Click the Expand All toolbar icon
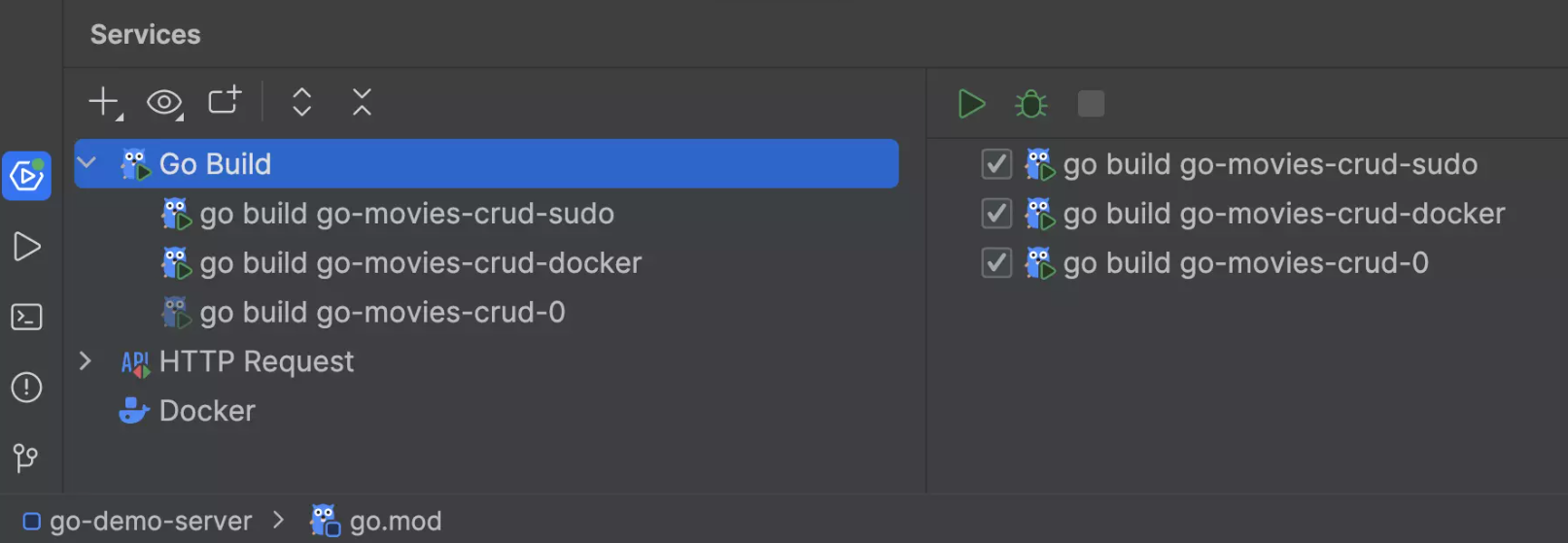This screenshot has height=543, width=1568. click(x=302, y=102)
